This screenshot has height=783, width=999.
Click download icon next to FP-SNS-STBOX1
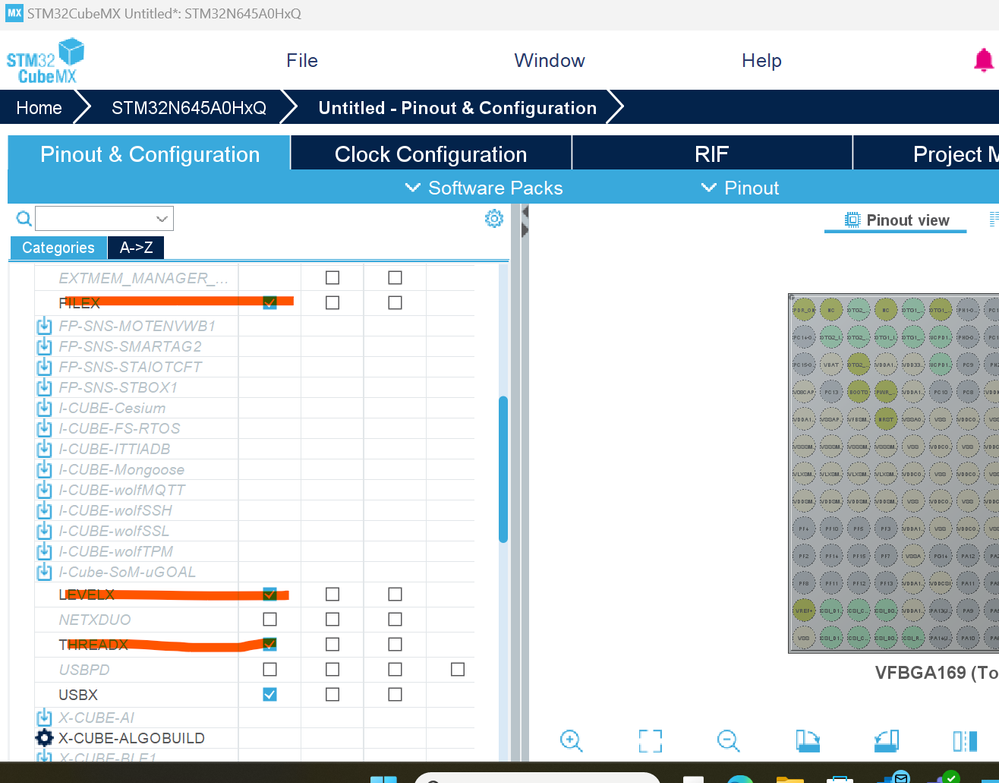[x=44, y=387]
